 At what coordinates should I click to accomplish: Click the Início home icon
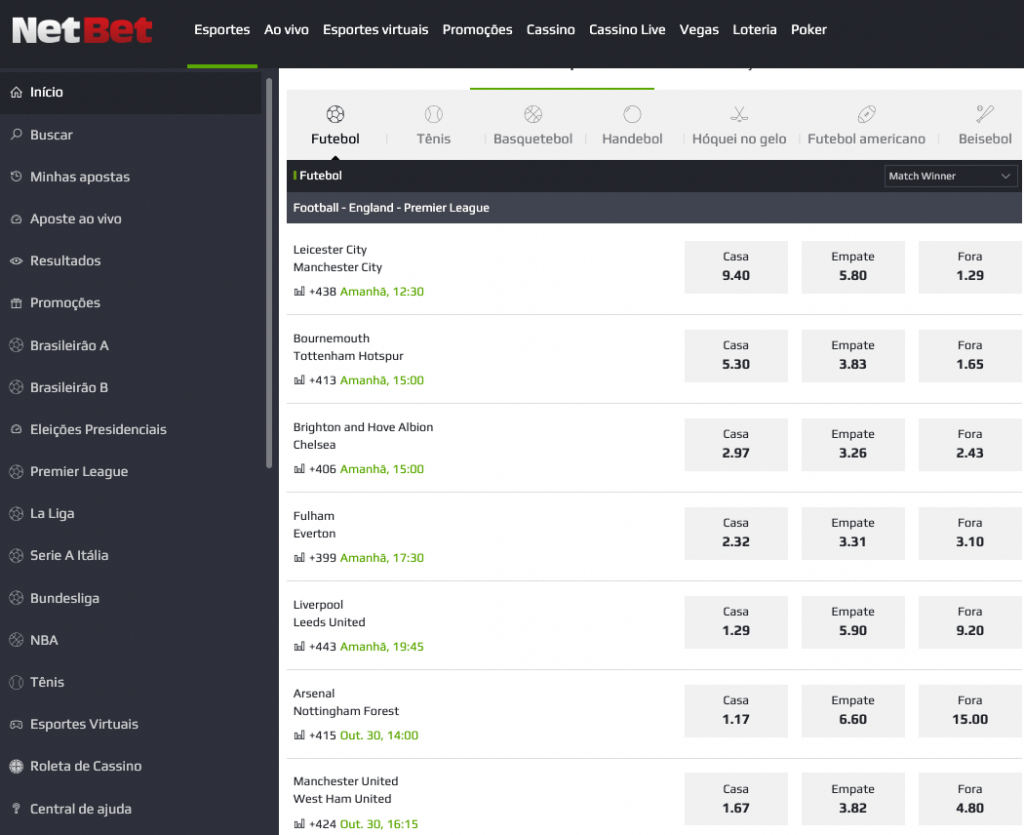point(16,92)
